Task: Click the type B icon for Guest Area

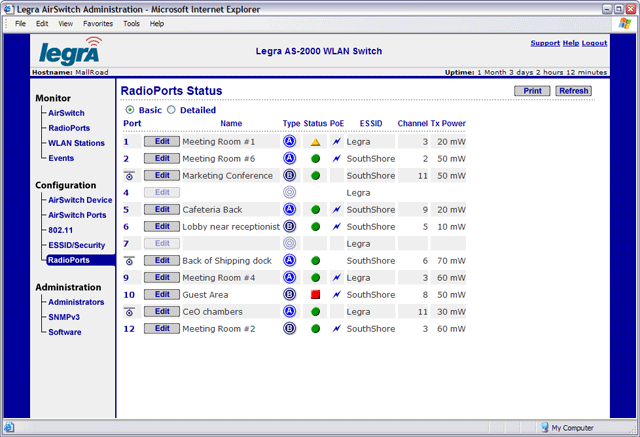Action: (289, 294)
